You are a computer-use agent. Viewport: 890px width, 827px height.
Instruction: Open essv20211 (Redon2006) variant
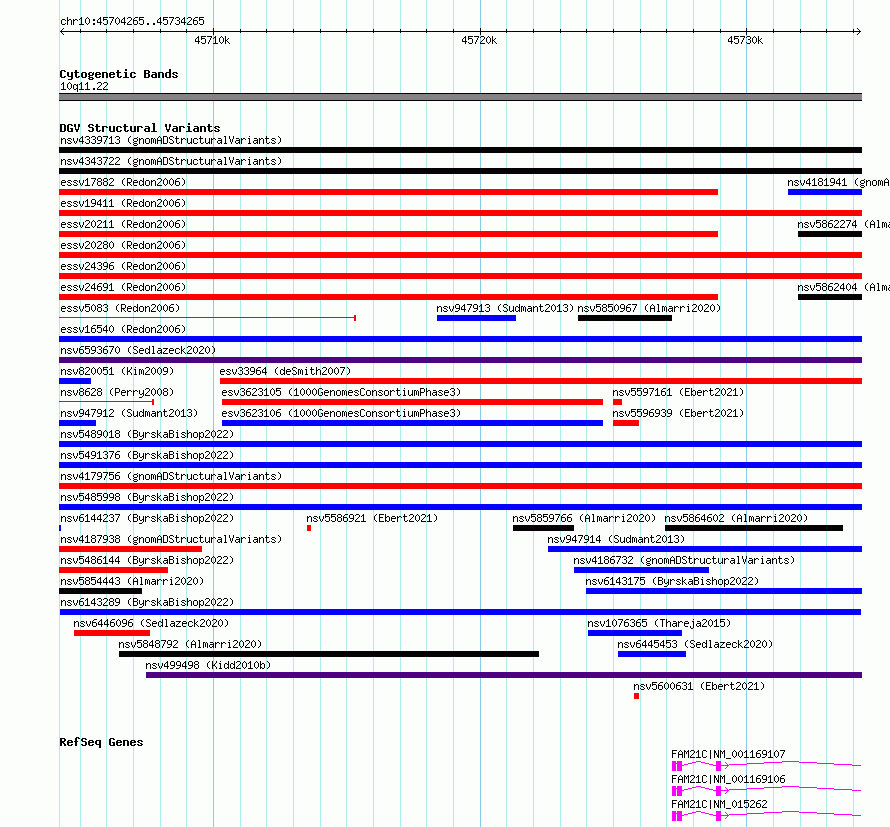(123, 224)
